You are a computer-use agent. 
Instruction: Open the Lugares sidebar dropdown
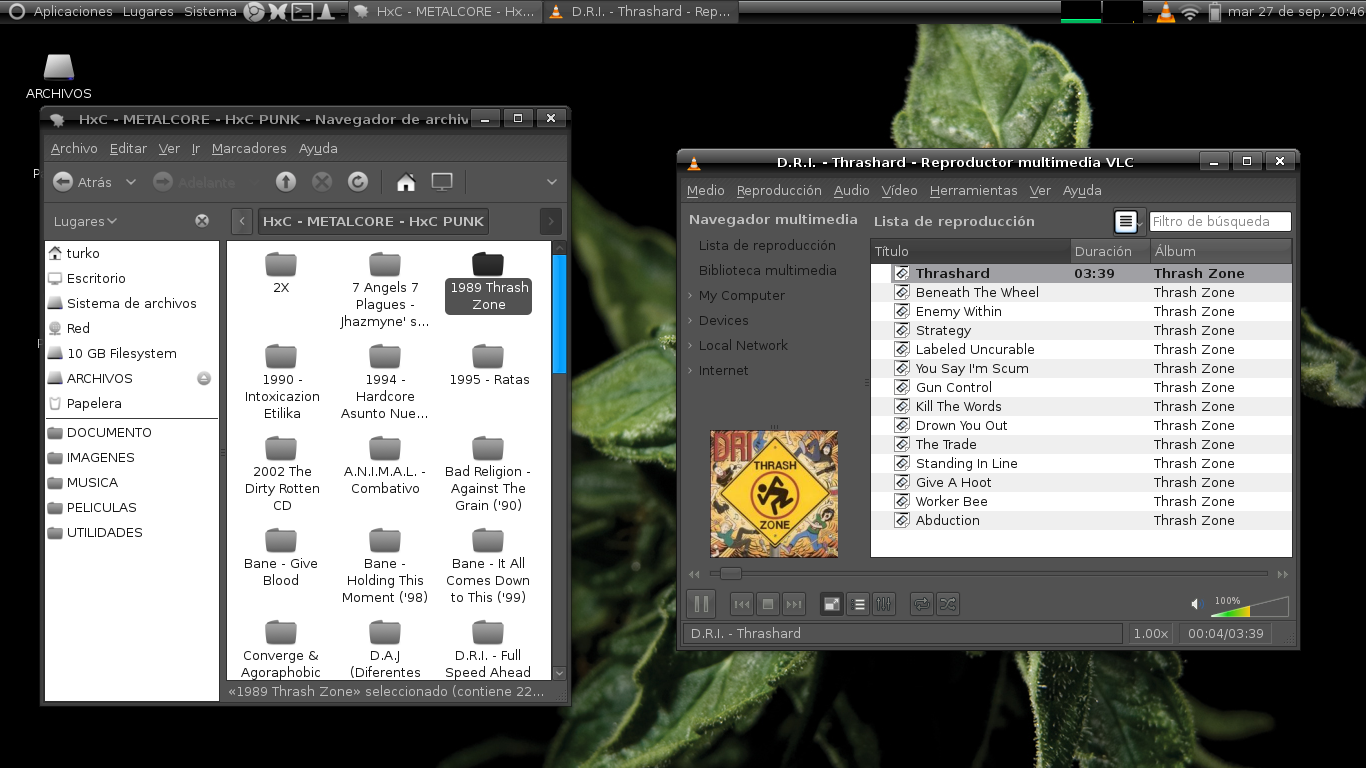tap(86, 221)
